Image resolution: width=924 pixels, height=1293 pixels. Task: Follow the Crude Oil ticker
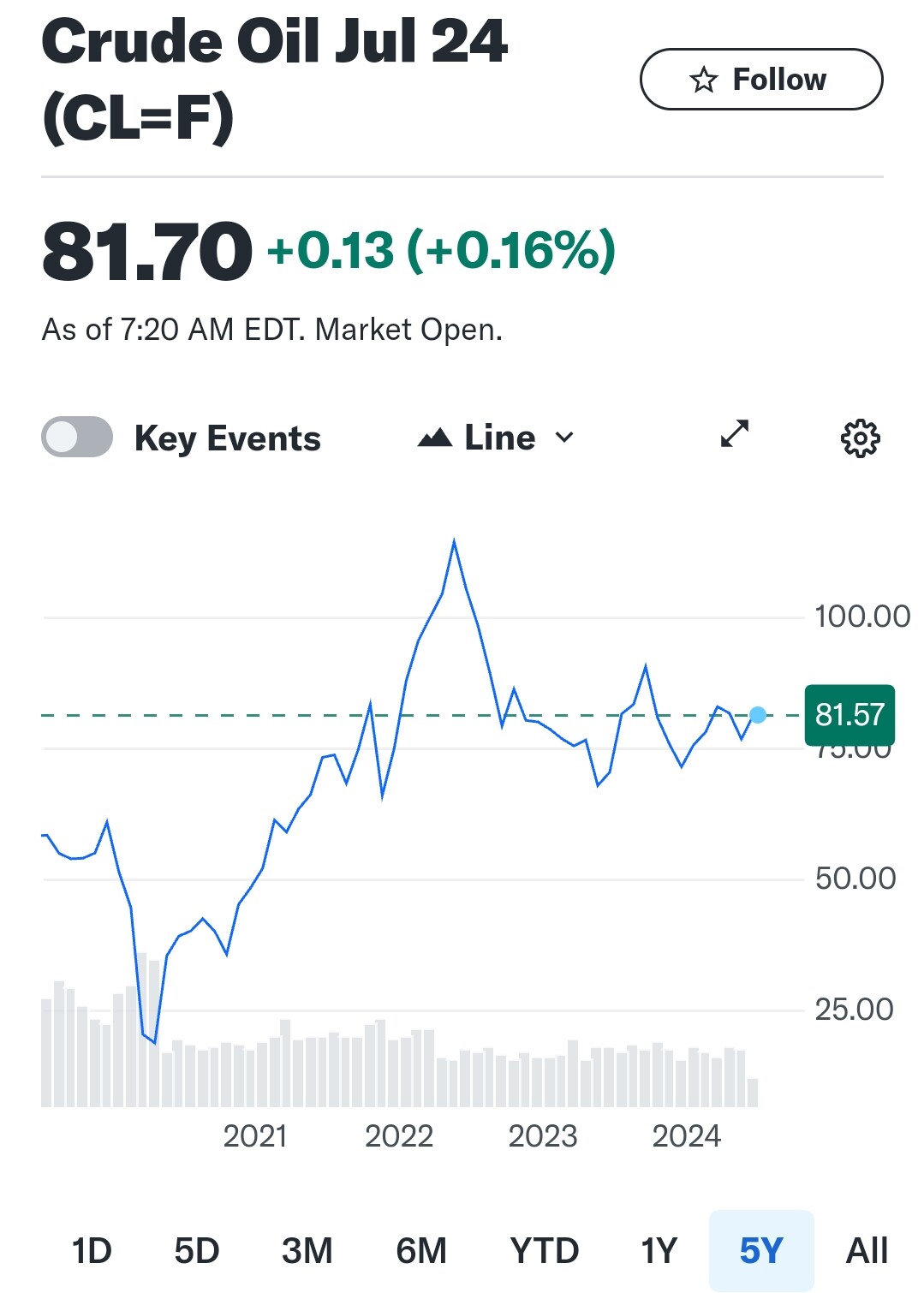(x=761, y=80)
